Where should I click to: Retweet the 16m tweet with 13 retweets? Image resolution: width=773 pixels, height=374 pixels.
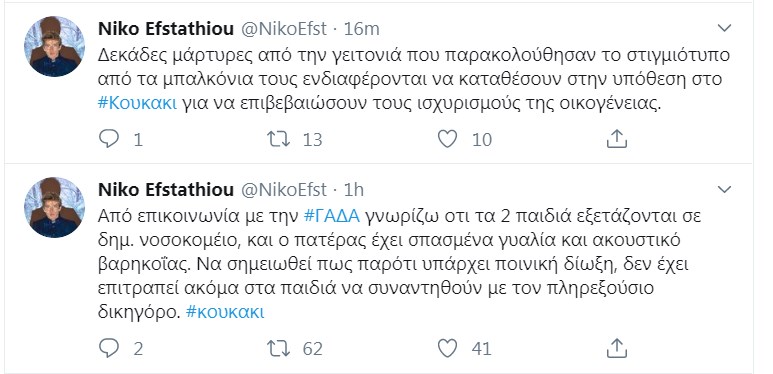coord(278,139)
